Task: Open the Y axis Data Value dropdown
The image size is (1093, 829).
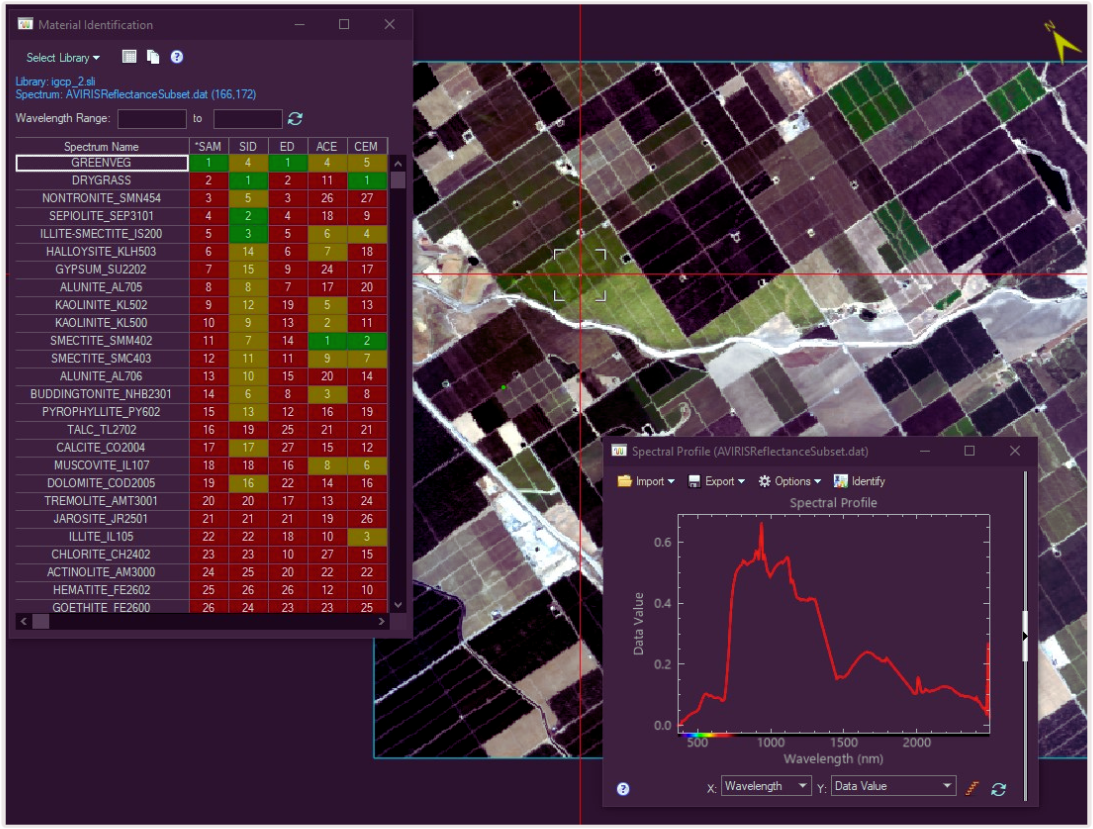Action: pos(893,787)
